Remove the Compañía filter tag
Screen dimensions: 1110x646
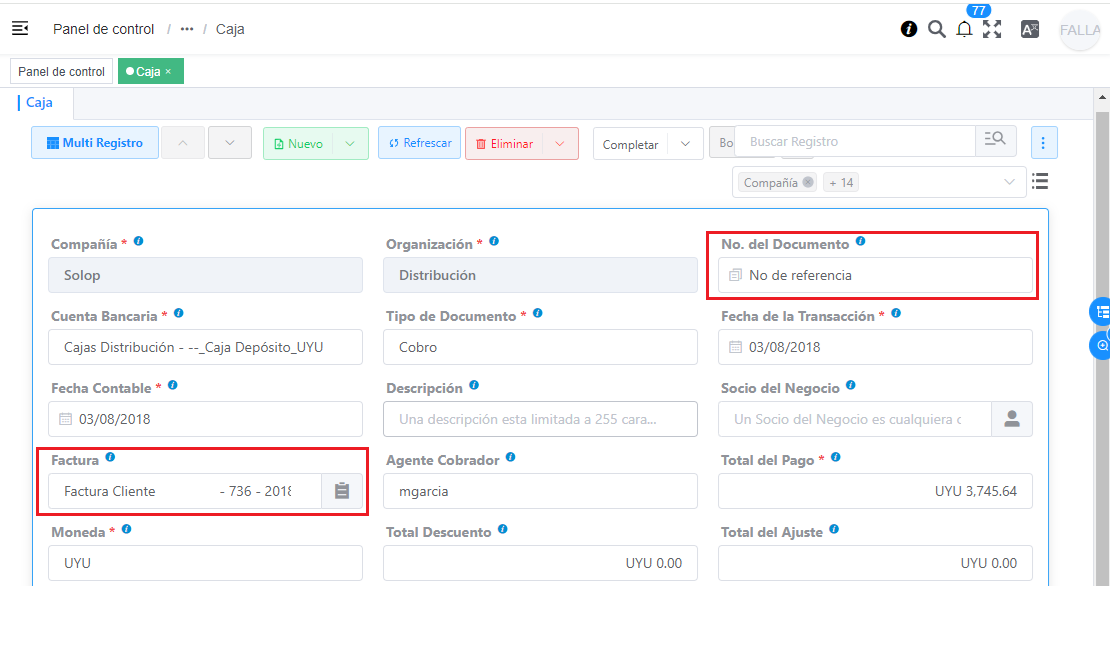click(x=808, y=182)
